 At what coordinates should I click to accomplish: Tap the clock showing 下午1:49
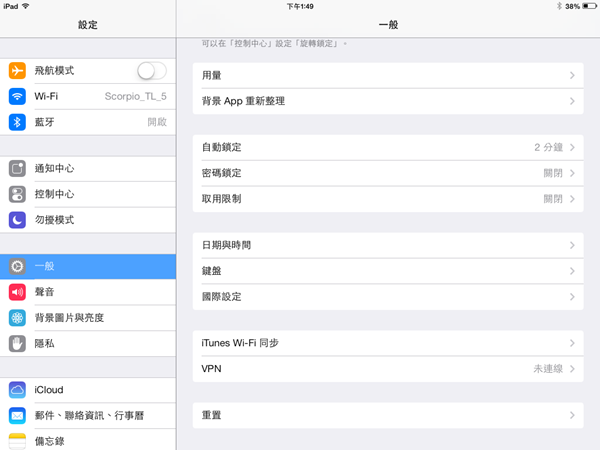[300, 6]
